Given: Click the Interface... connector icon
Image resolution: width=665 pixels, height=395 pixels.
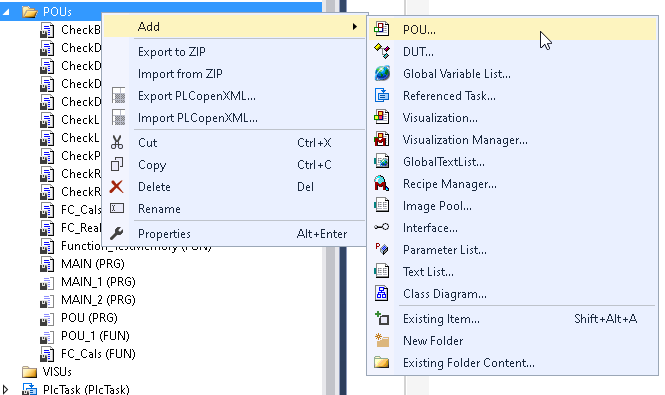Looking at the screenshot, I should coord(382,227).
